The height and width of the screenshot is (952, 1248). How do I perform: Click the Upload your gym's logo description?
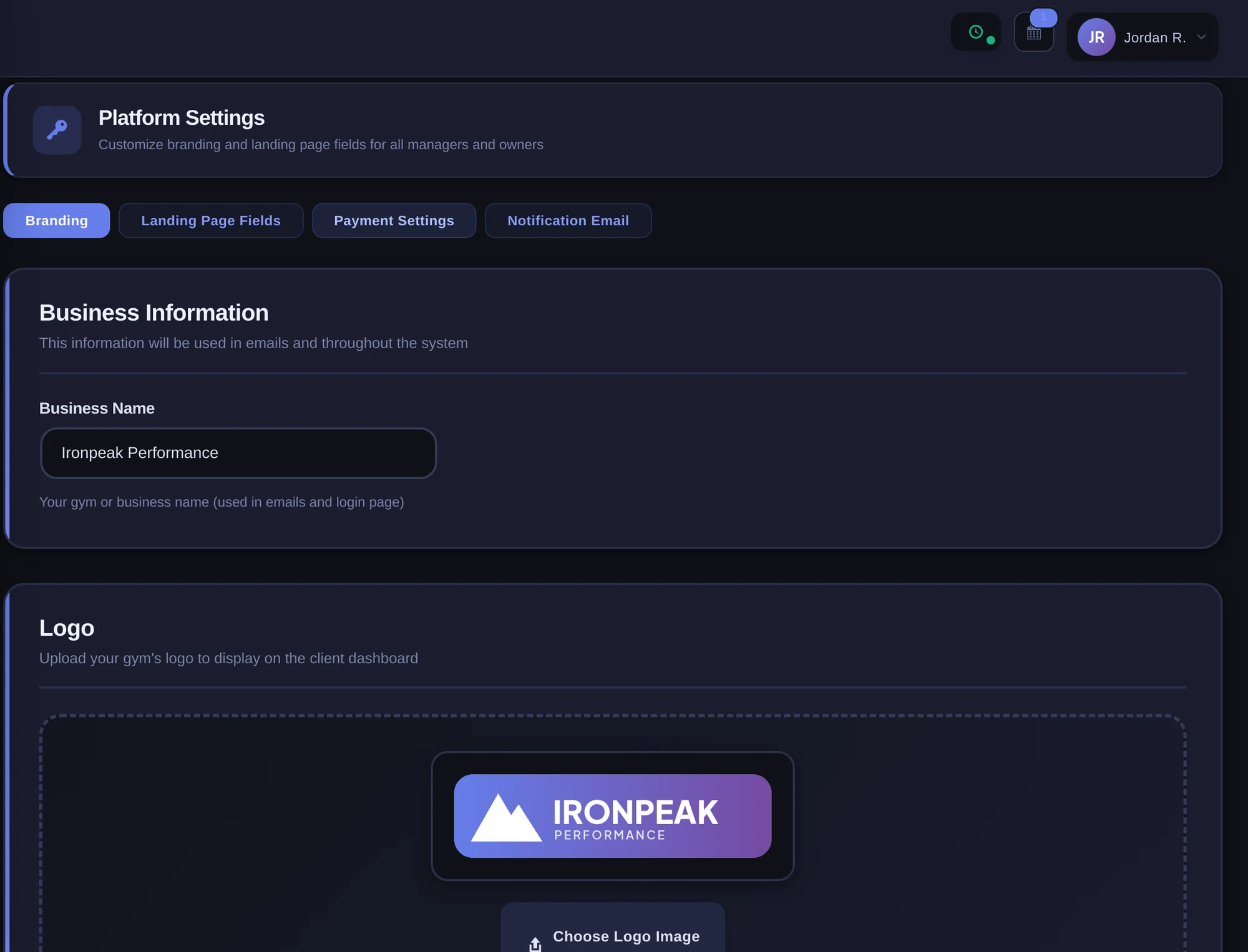click(x=228, y=659)
